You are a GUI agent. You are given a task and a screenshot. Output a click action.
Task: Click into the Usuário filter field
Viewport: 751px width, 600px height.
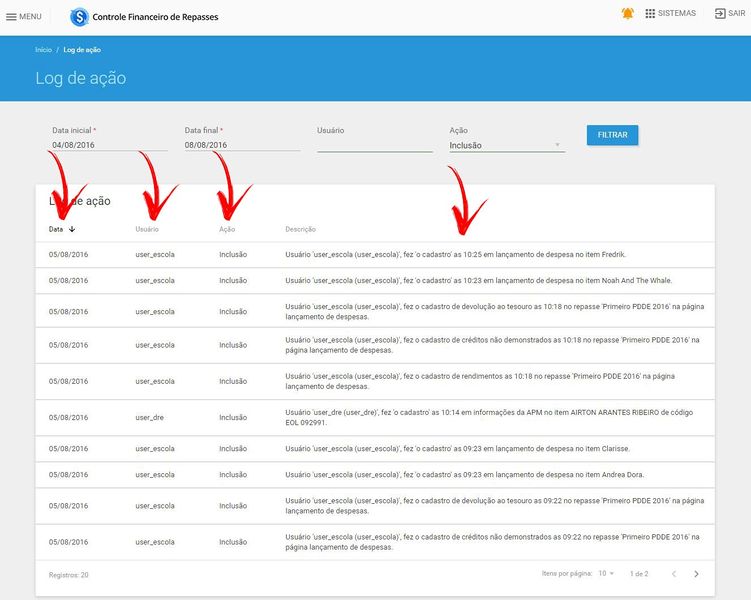click(x=375, y=145)
